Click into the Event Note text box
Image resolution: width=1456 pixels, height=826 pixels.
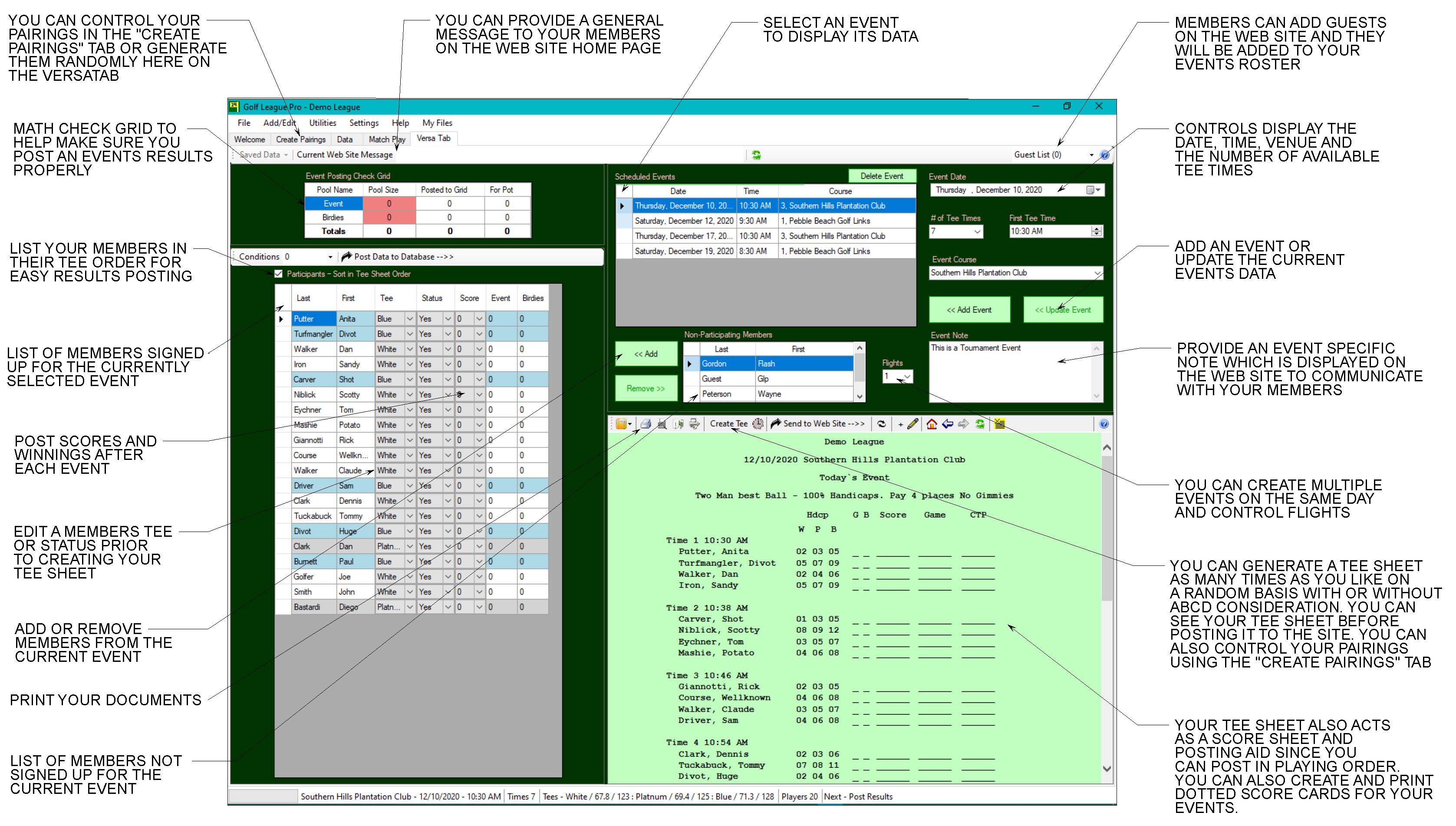pyautogui.click(x=1010, y=372)
